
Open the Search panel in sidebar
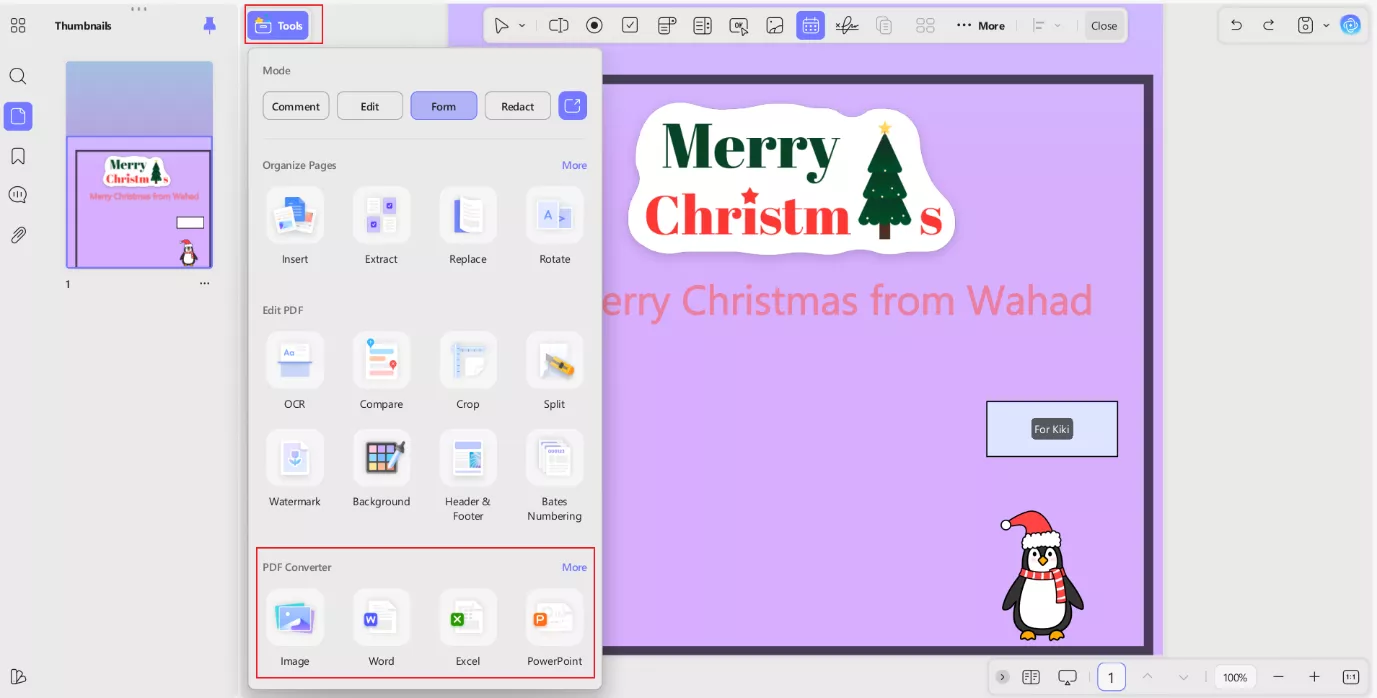click(18, 76)
